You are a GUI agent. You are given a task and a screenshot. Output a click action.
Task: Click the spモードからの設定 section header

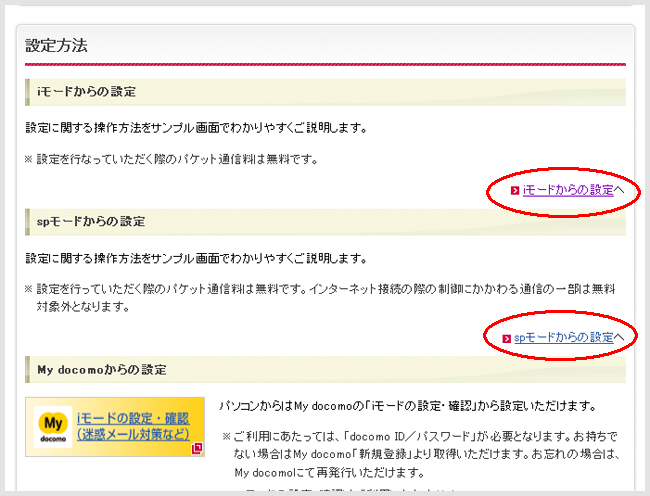[x=325, y=222]
